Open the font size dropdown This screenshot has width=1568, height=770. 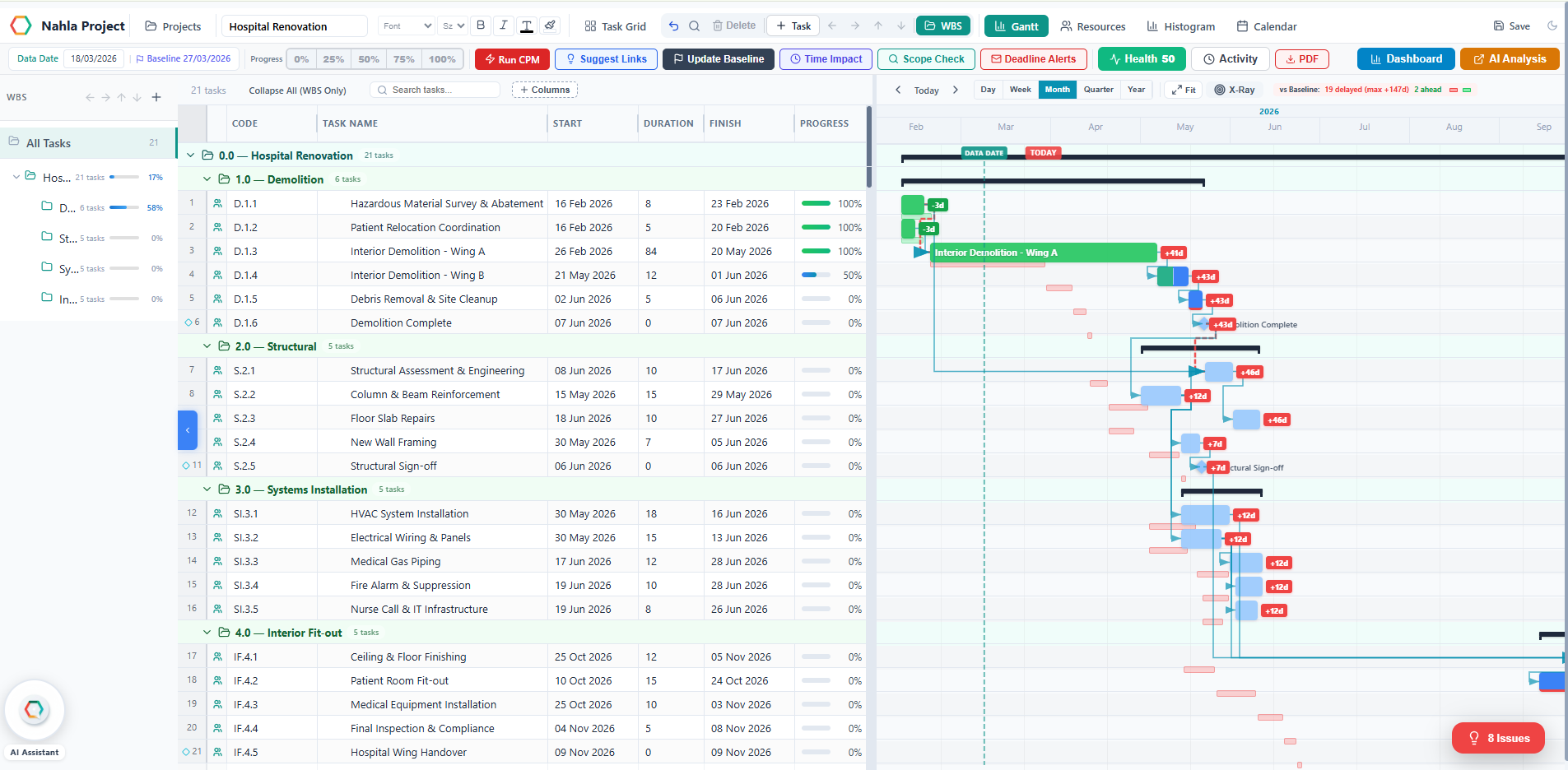pyautogui.click(x=453, y=26)
